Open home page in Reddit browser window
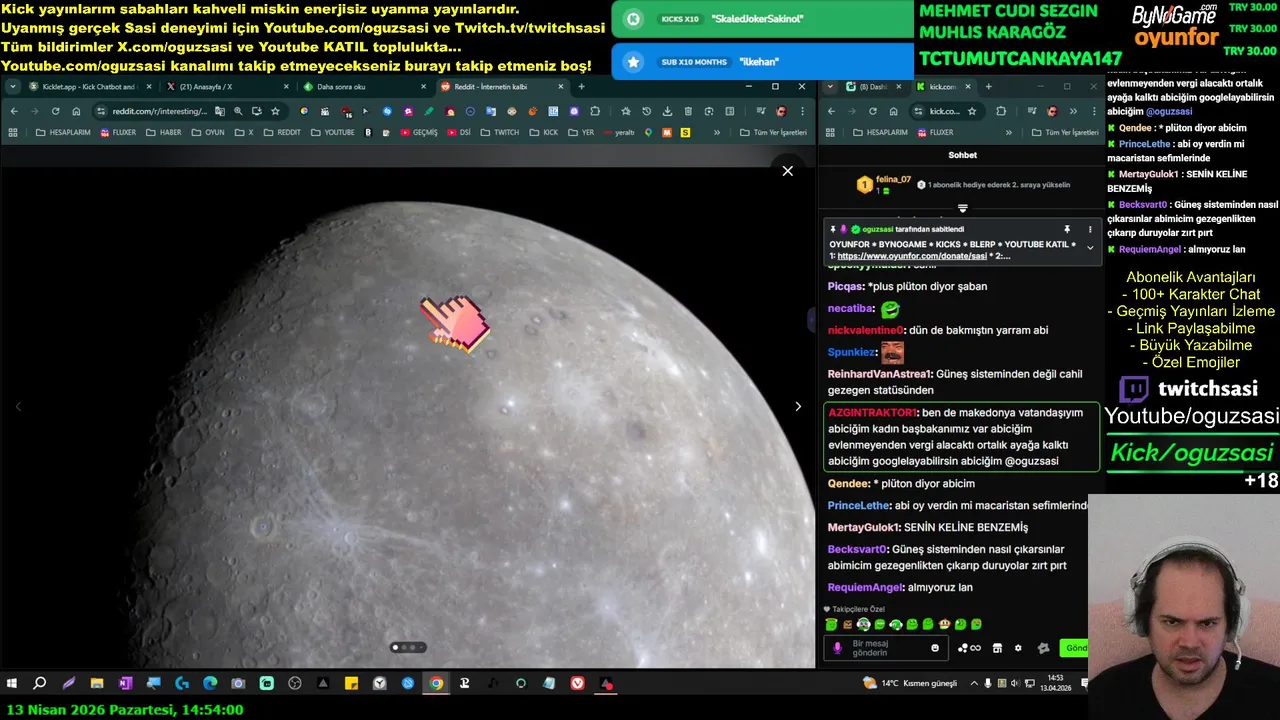The image size is (1280, 720). click(x=76, y=111)
